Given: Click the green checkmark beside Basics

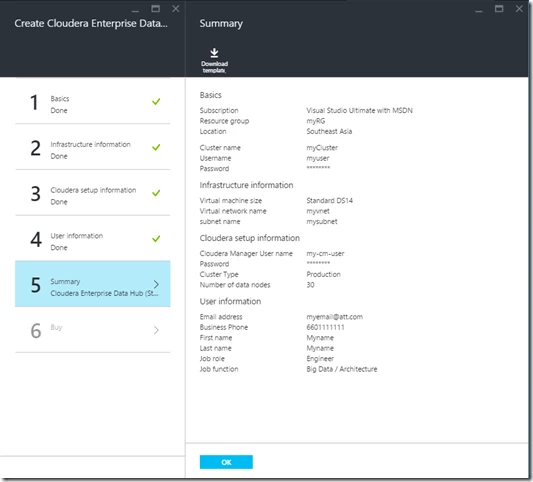Looking at the screenshot, I should point(156,101).
